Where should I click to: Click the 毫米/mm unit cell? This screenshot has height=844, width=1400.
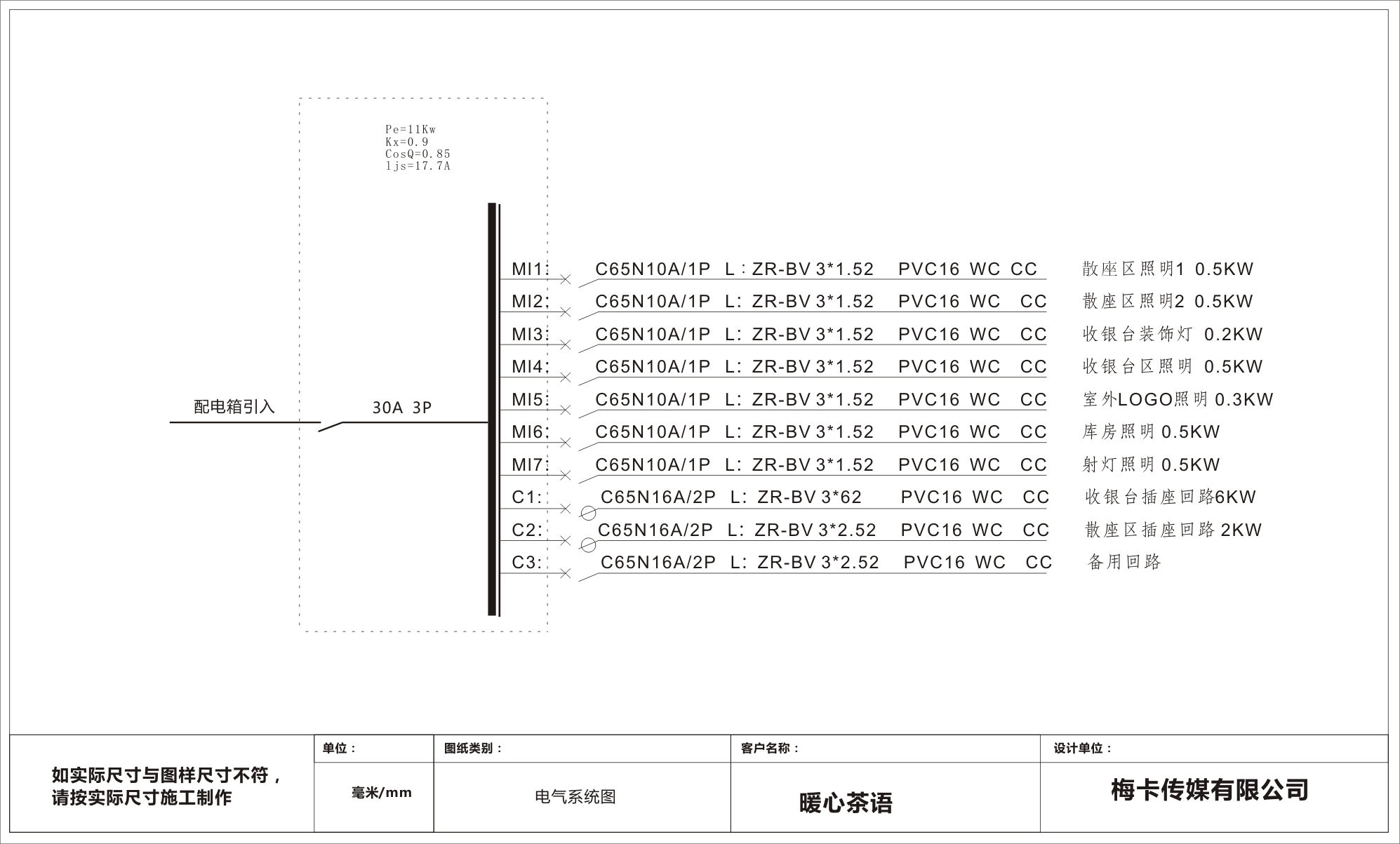[x=382, y=793]
